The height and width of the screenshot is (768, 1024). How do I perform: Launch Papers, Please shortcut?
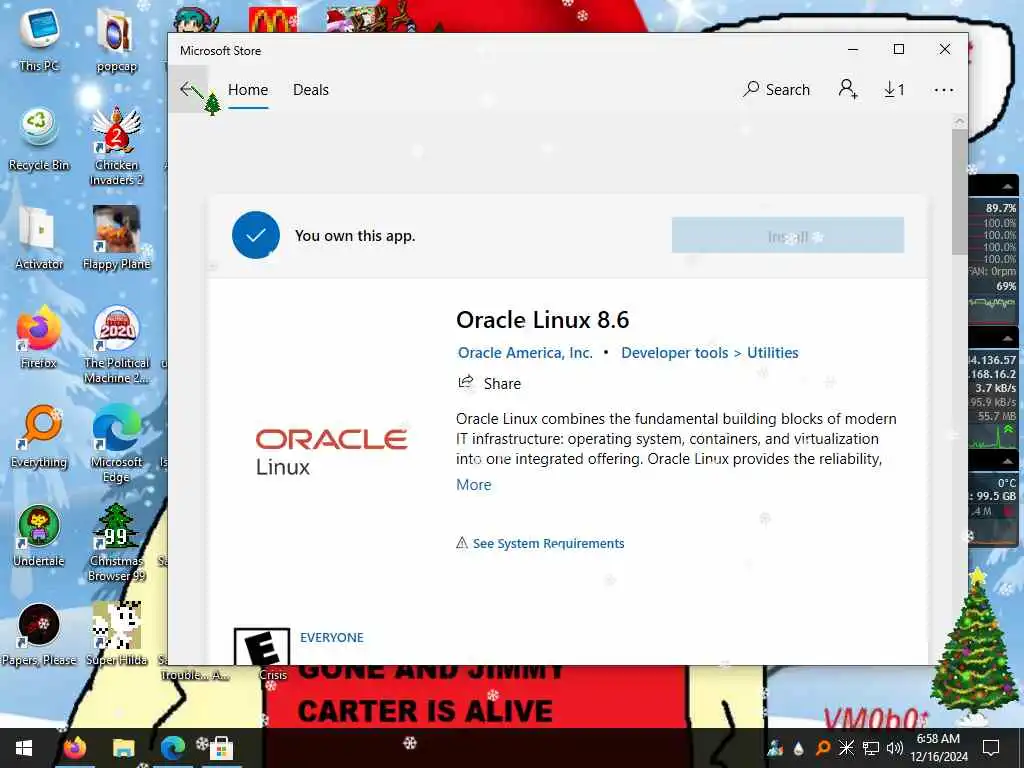point(39,634)
